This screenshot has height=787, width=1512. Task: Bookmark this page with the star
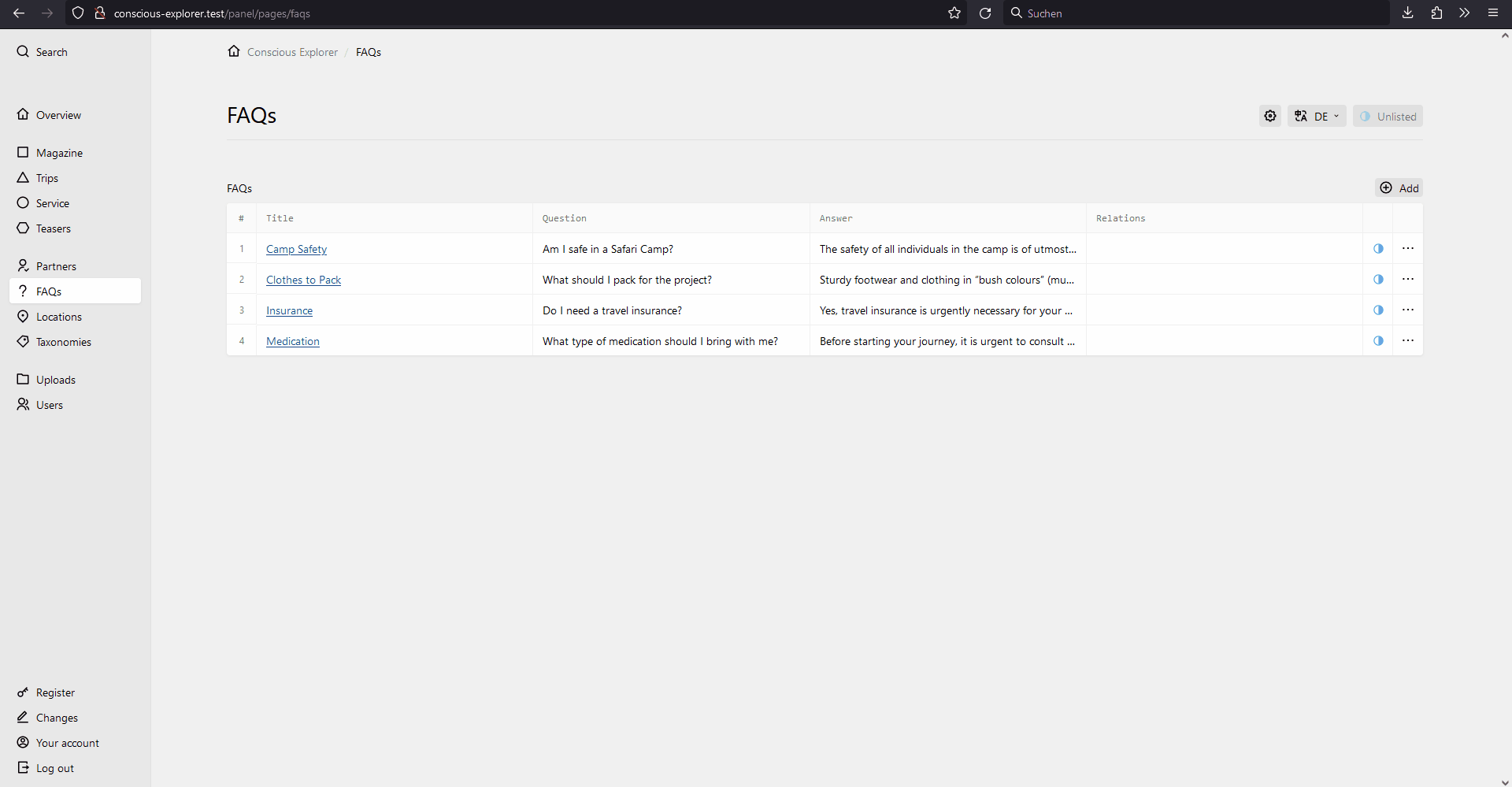click(x=954, y=13)
